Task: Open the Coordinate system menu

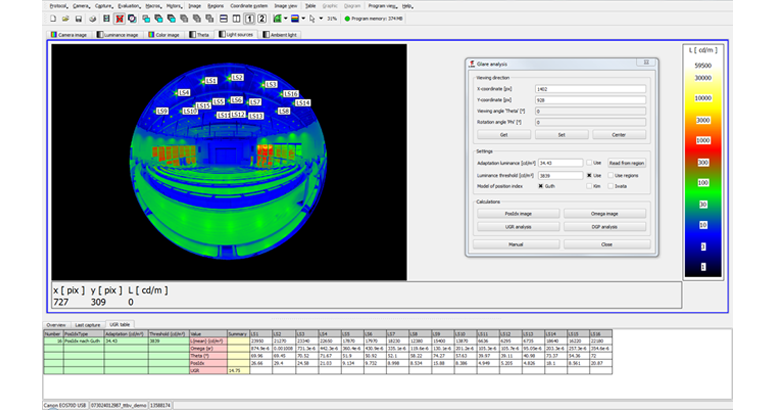Action: click(x=249, y=6)
